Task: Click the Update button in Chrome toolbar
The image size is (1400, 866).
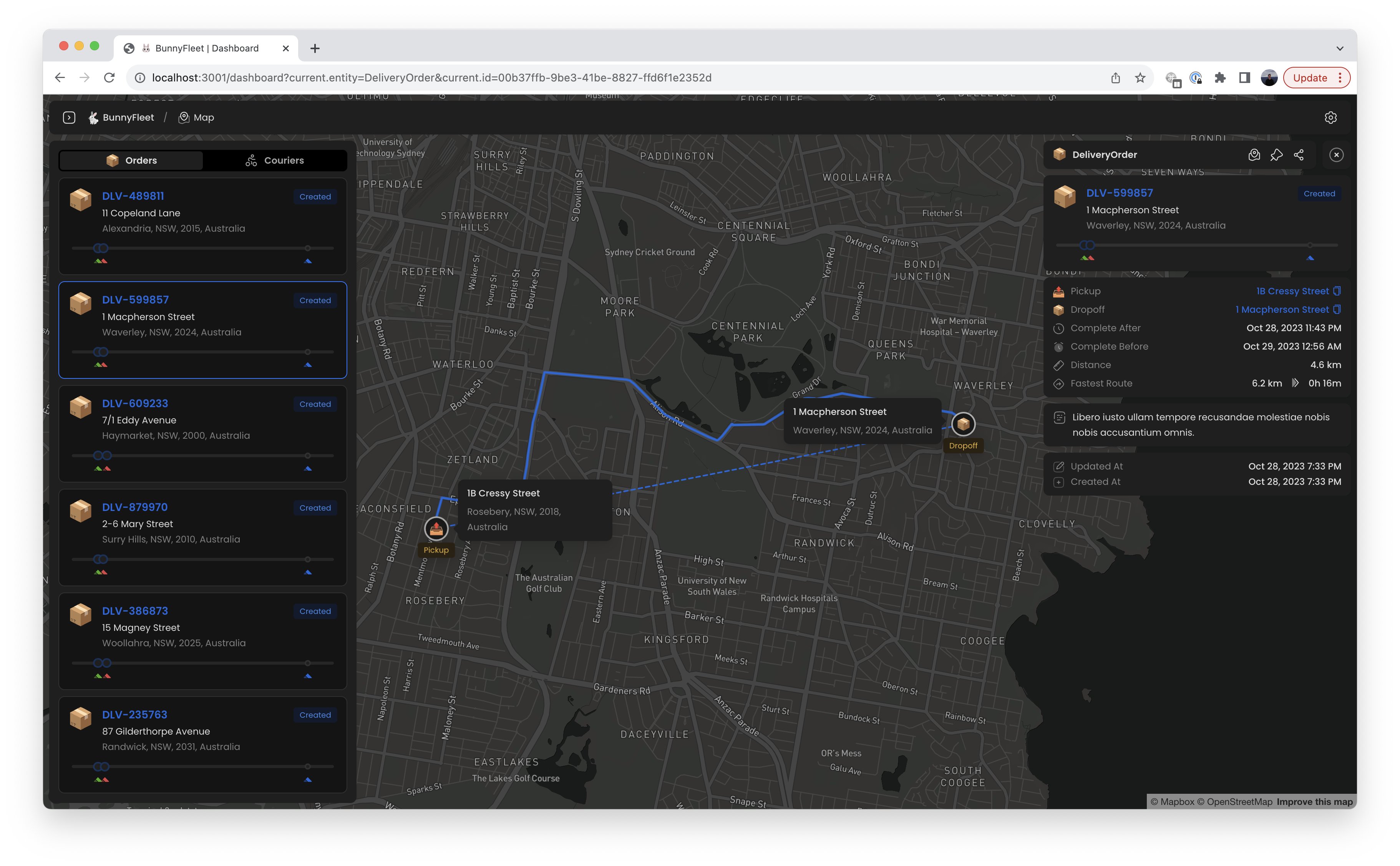Action: pyautogui.click(x=1310, y=78)
